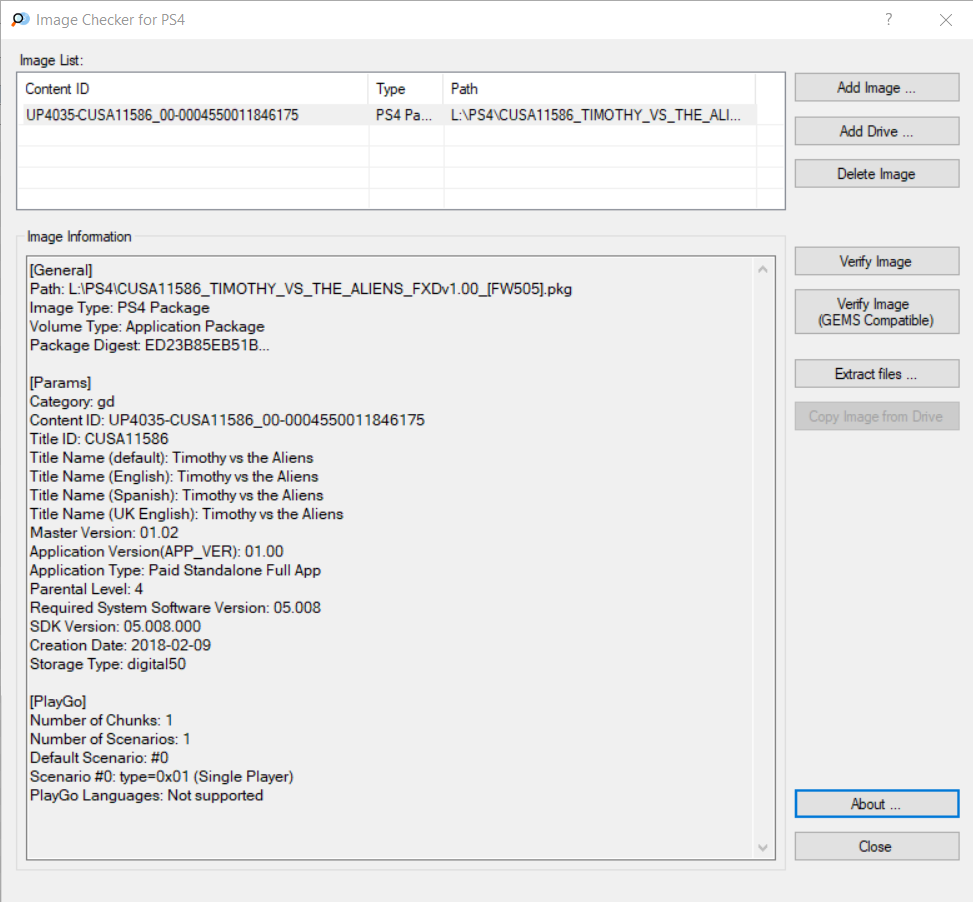Sort by Path column header
Viewport: 973px width, 902px height.
[x=600, y=89]
